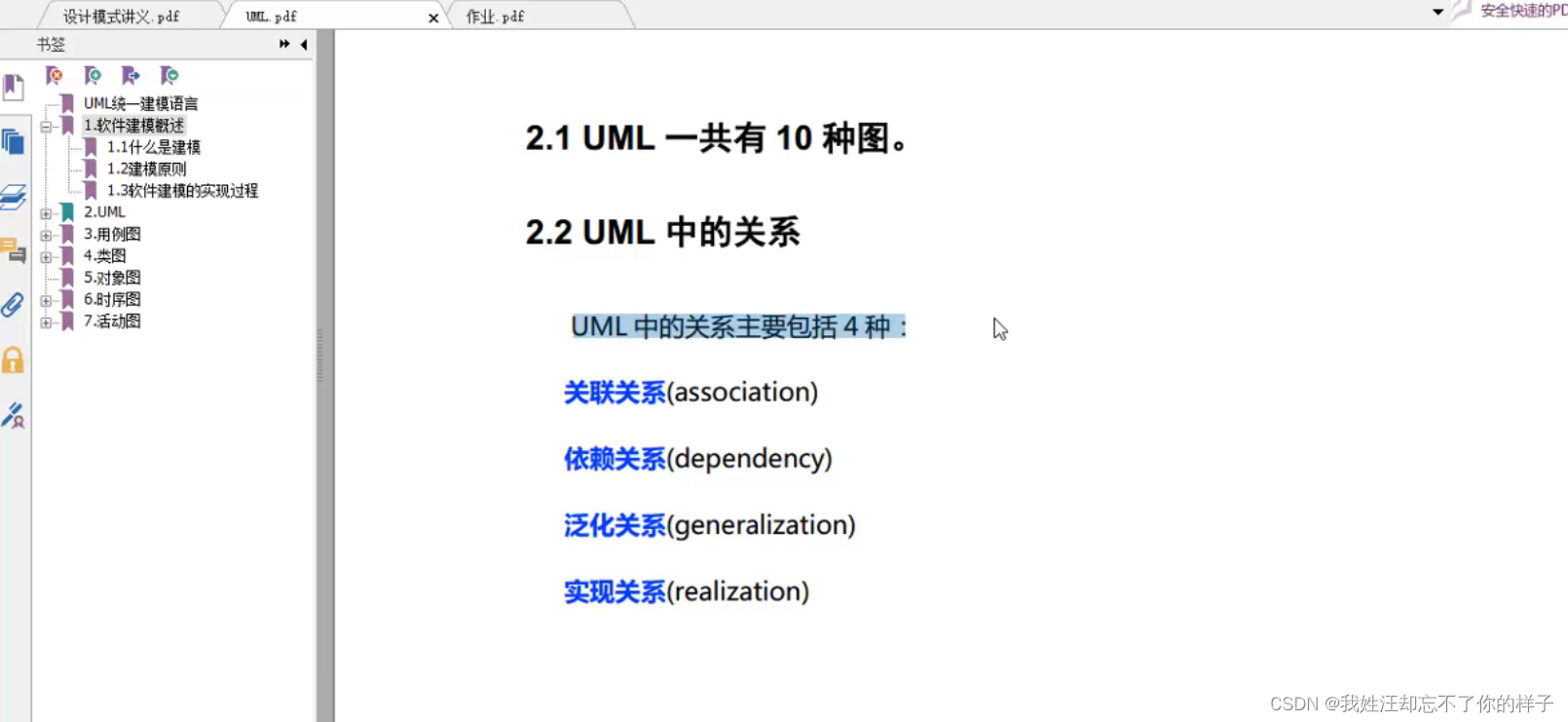
Task: Collapse the 1.软件建模概述 bookmark node
Action: coord(46,126)
